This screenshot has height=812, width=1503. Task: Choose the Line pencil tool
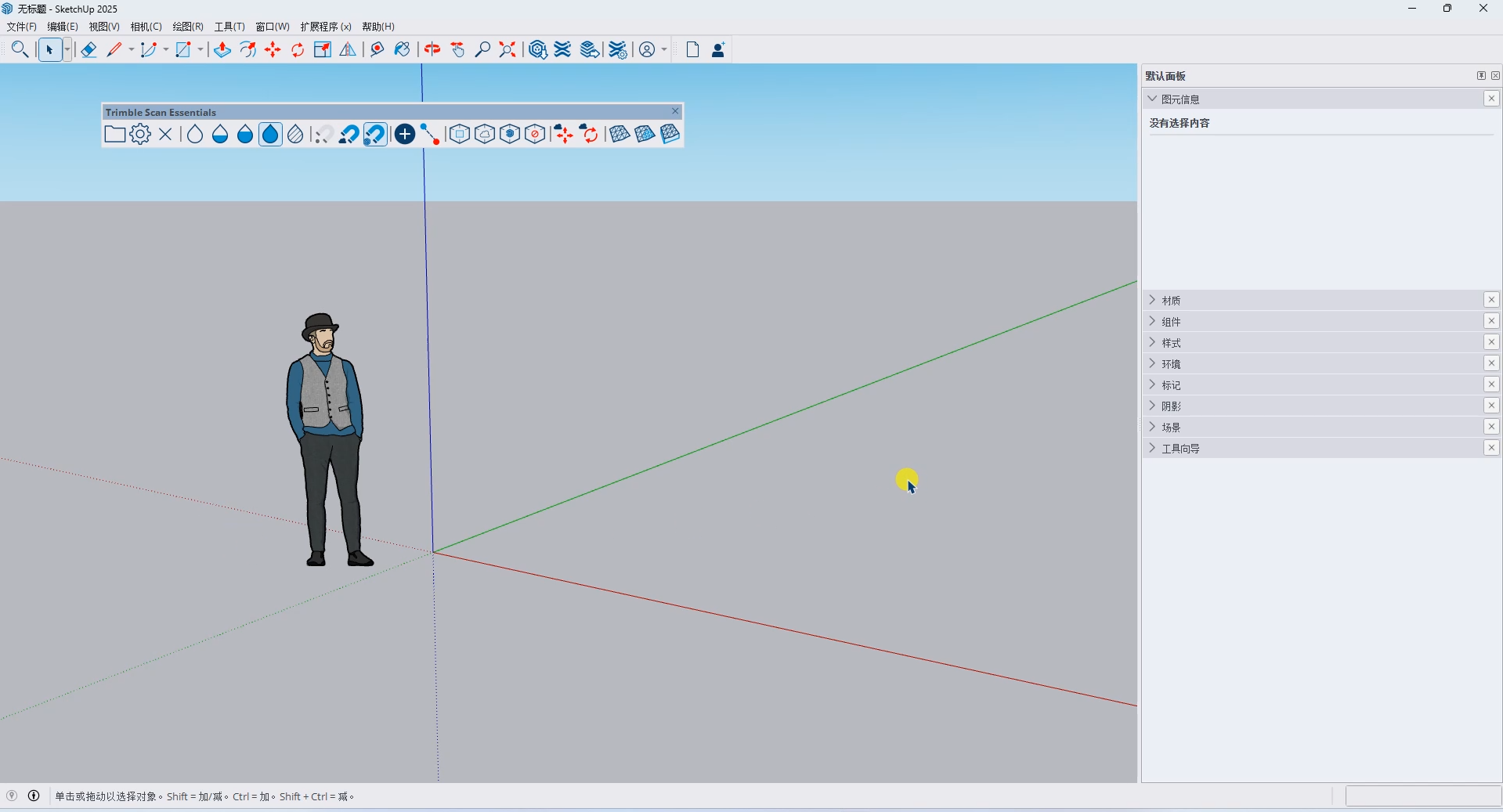click(x=114, y=50)
